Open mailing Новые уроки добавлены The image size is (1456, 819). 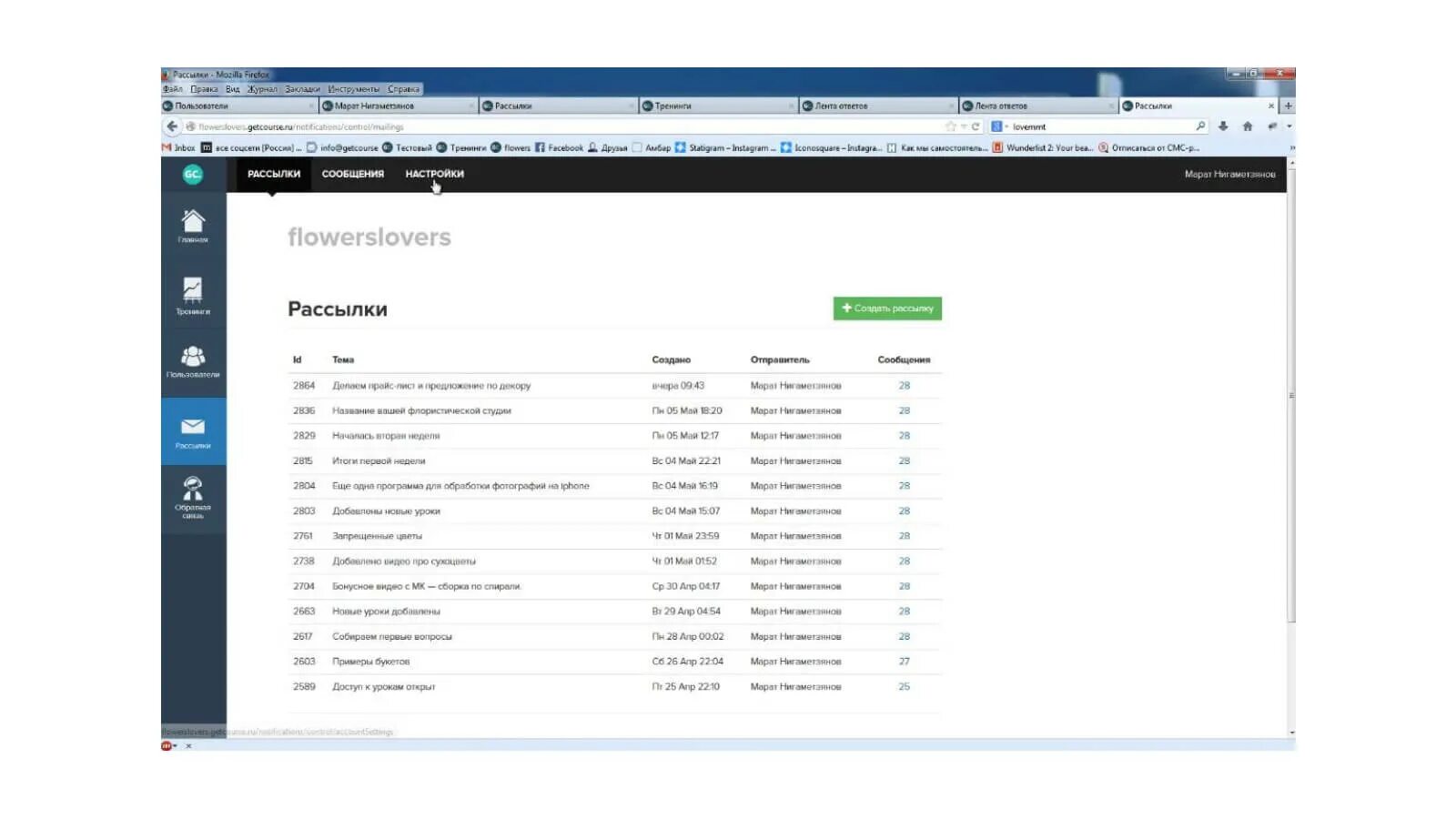[386, 612]
